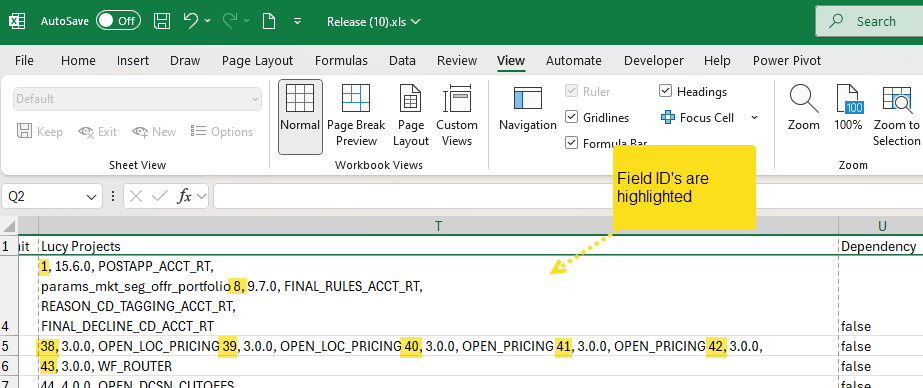Open the Name Box dropdown
The width and height of the screenshot is (923, 388).
pos(91,197)
